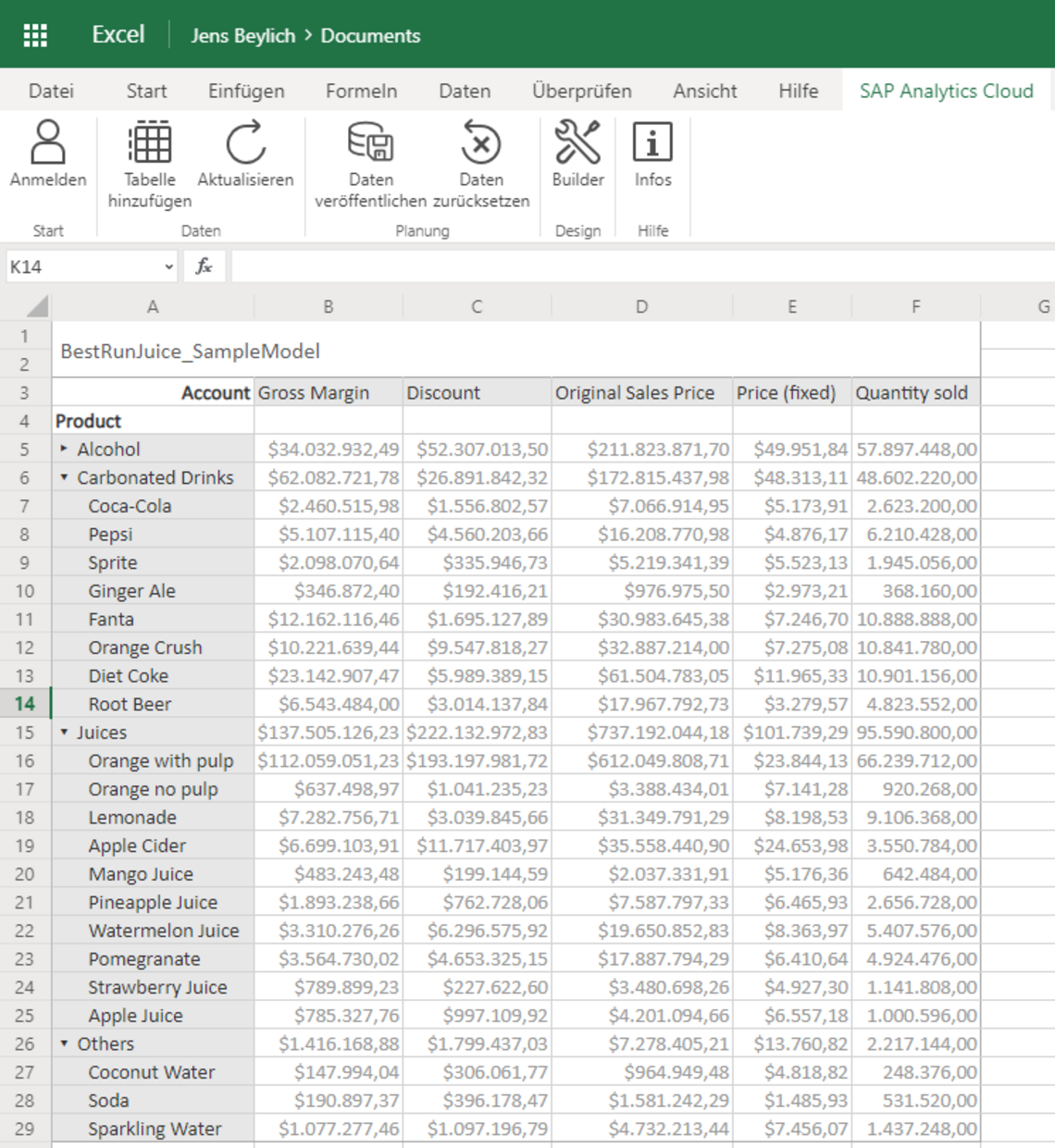
Task: Click the Product header cell
Action: 153,421
